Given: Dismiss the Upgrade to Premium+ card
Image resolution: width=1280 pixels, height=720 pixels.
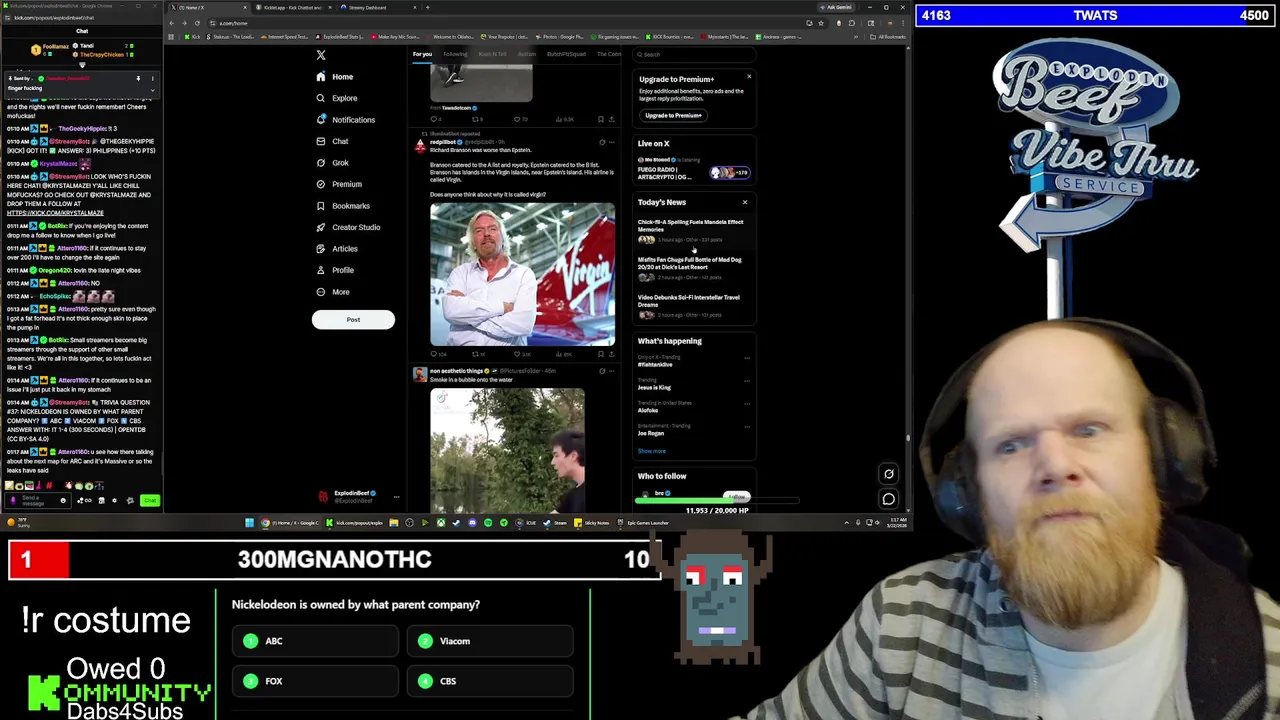Looking at the screenshot, I should 748,76.
